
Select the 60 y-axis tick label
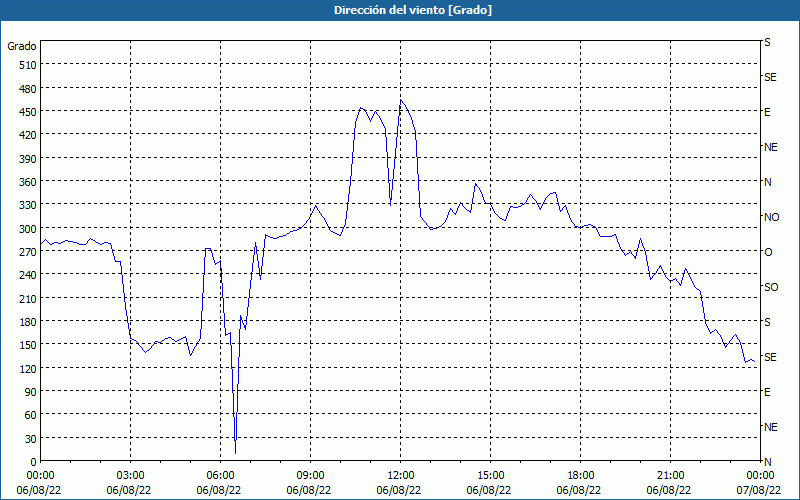30,416
